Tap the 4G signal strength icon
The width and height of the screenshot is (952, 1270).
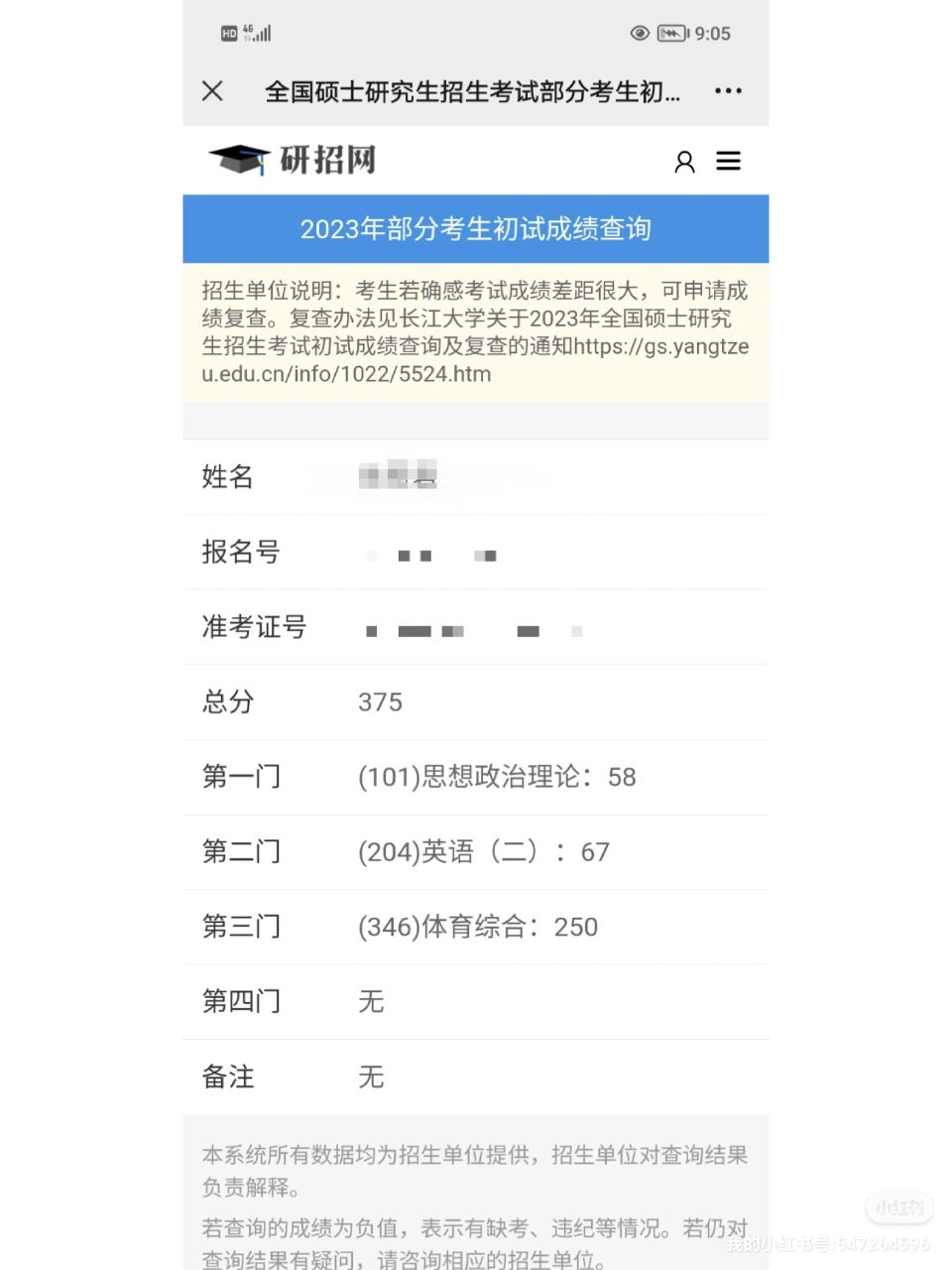coord(257,34)
